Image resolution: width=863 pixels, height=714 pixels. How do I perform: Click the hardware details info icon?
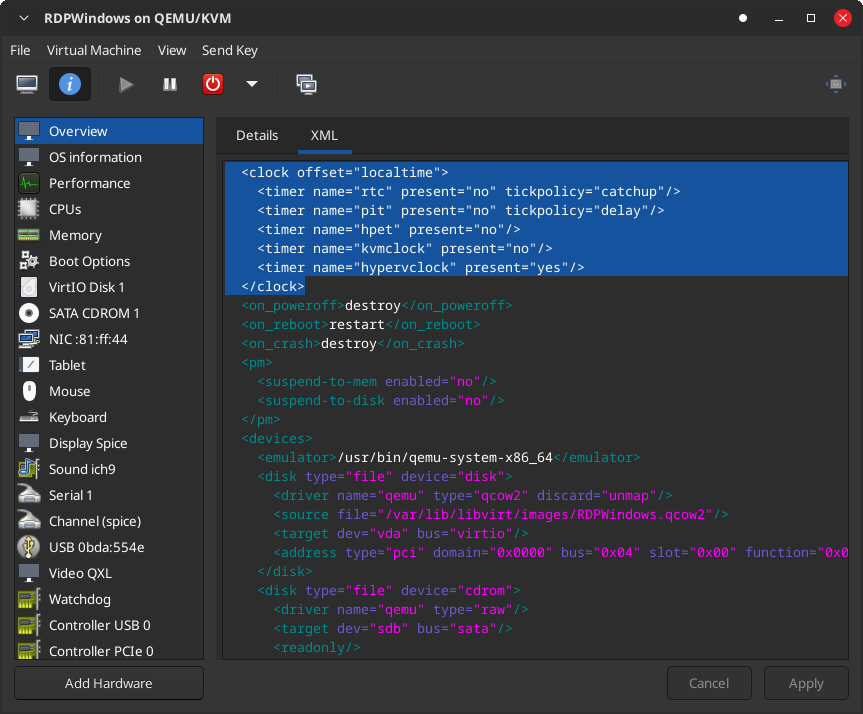(70, 84)
